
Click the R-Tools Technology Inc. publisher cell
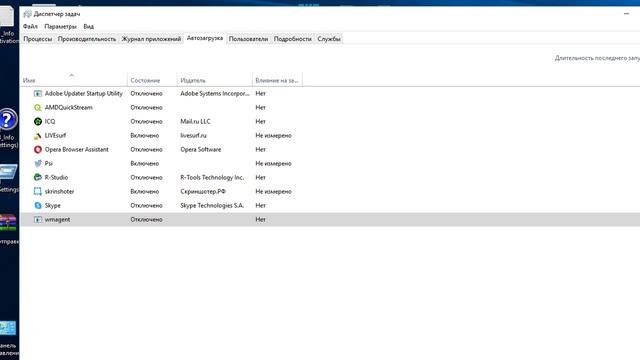[x=212, y=178]
